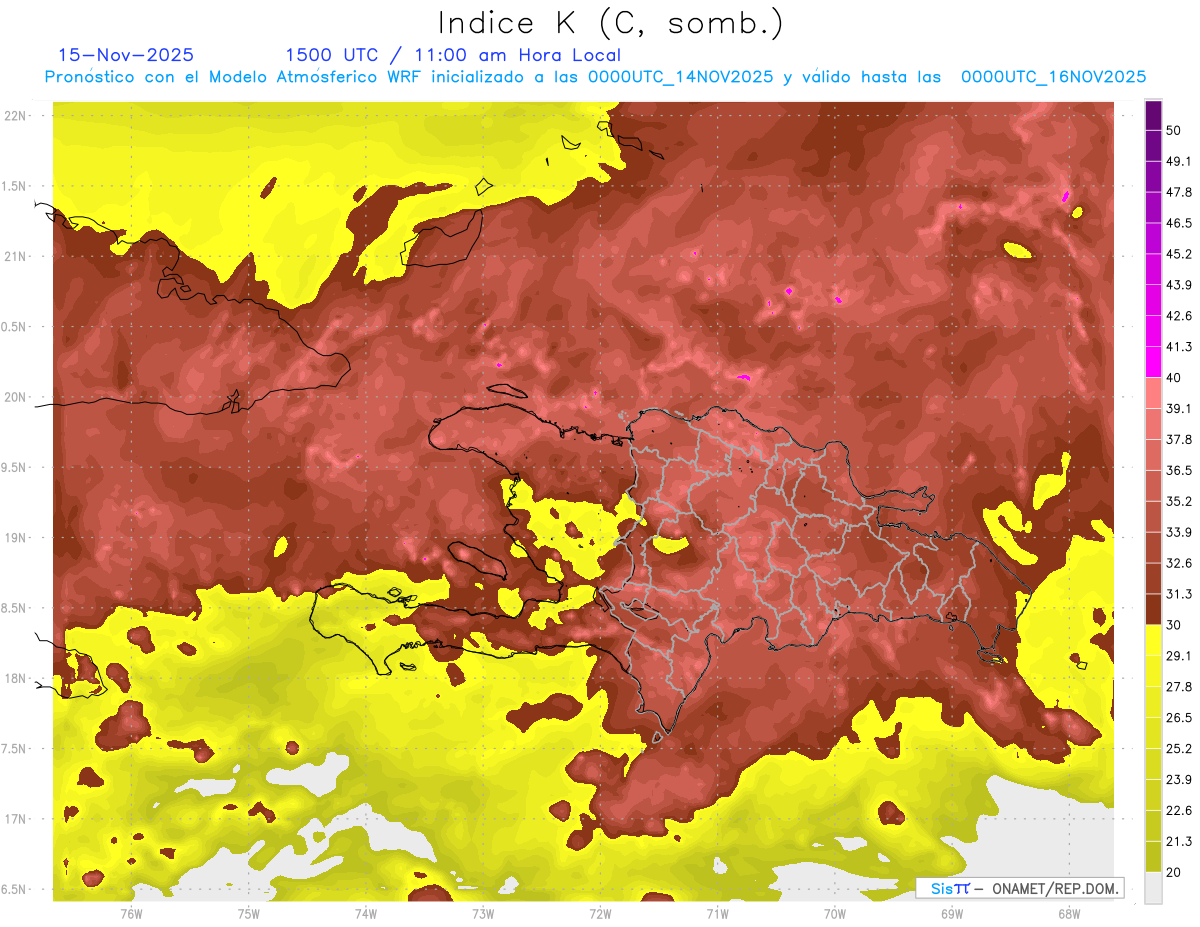Click the longitude label '68W'
1200x927 pixels.
coord(1068,914)
